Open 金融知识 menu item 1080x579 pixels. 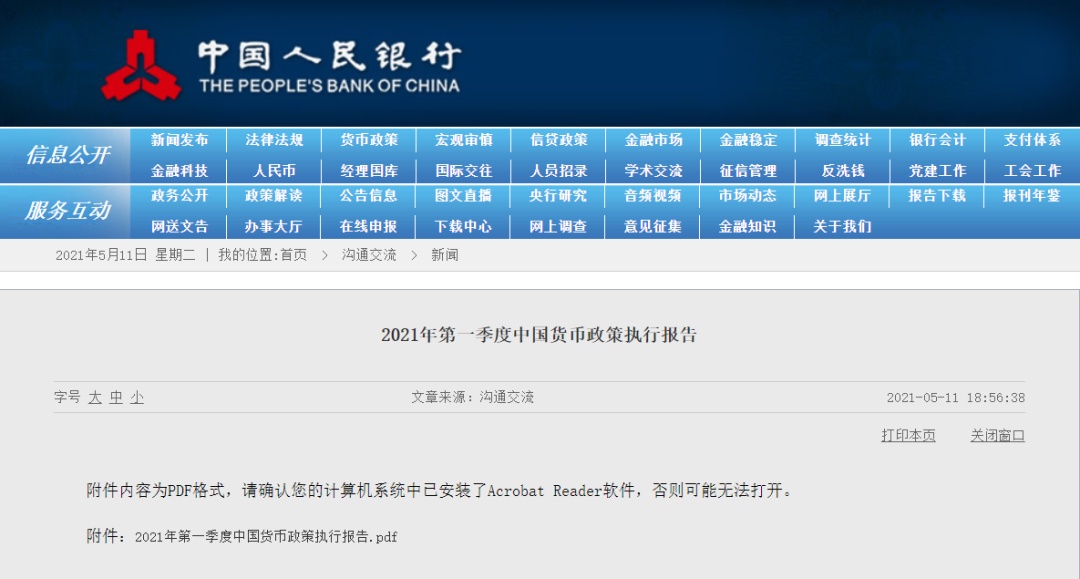pos(748,227)
